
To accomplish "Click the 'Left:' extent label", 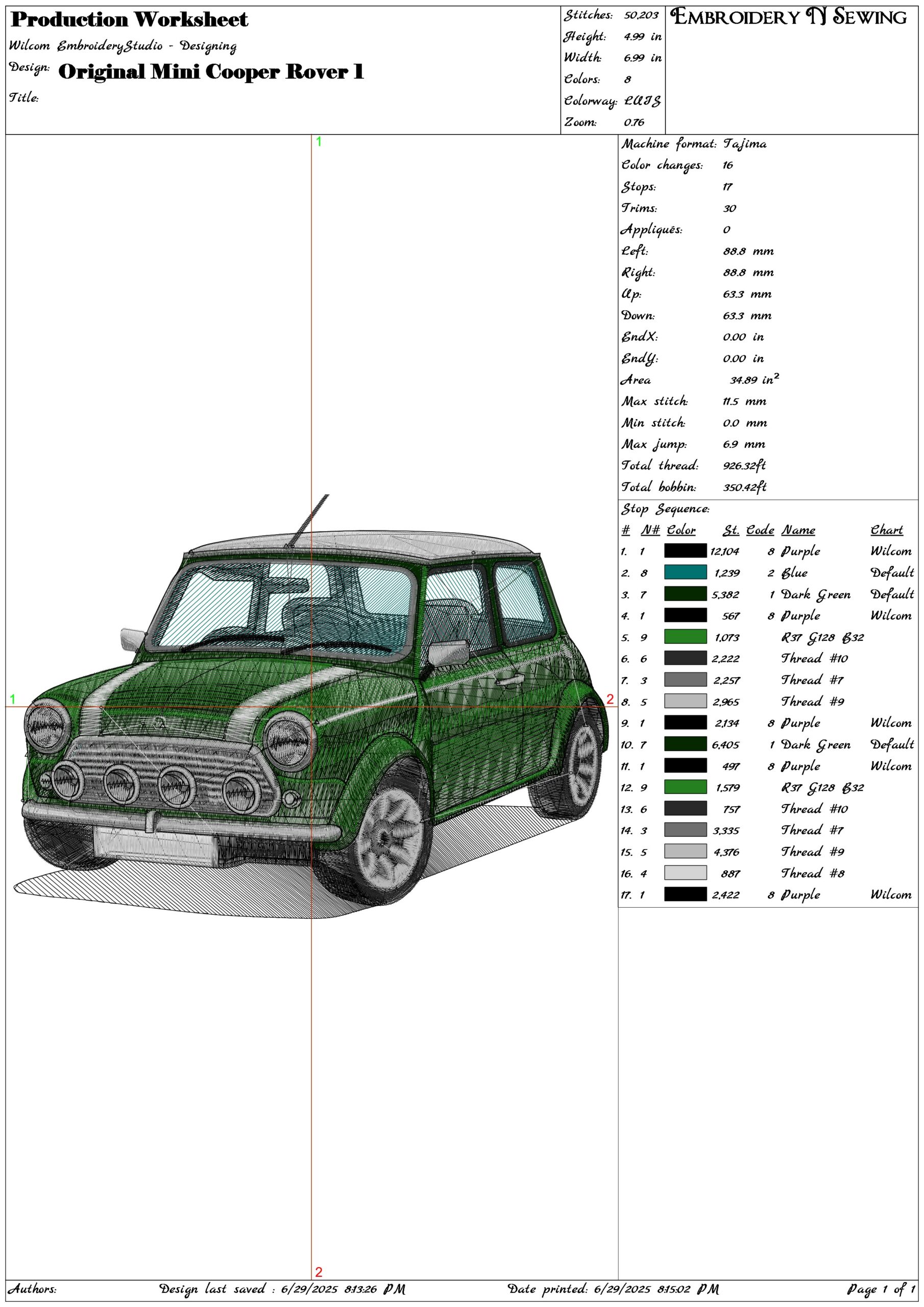I will click(x=635, y=251).
